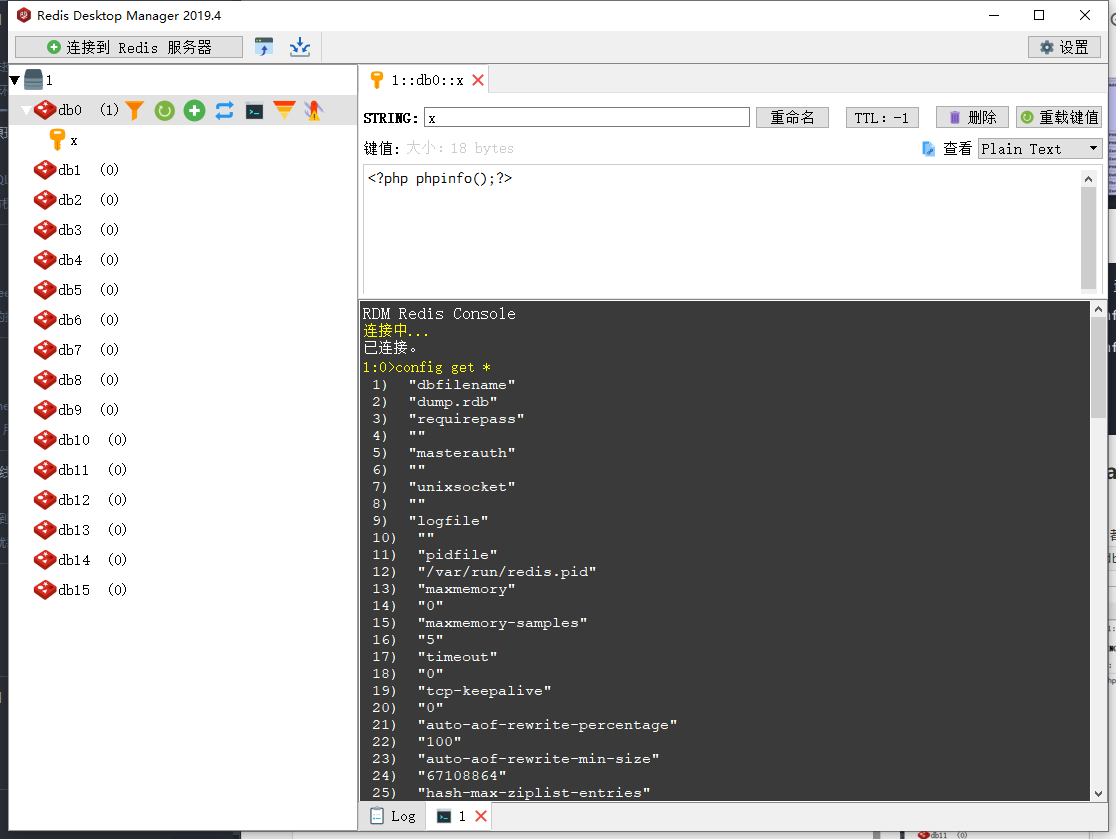Click the key name input field containing x
Viewport: 1116px width, 839px height.
click(586, 117)
